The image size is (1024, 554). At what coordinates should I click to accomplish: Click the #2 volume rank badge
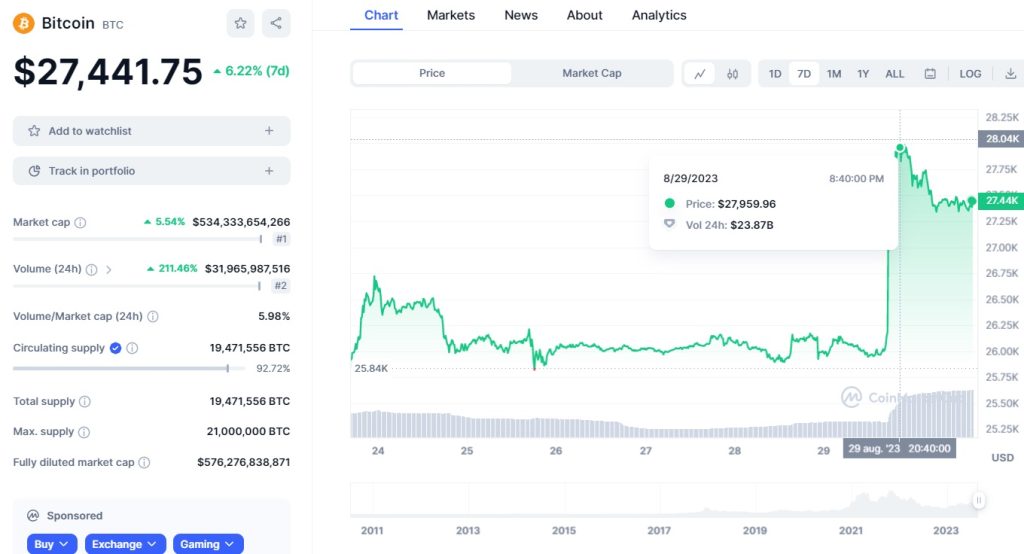(280, 285)
